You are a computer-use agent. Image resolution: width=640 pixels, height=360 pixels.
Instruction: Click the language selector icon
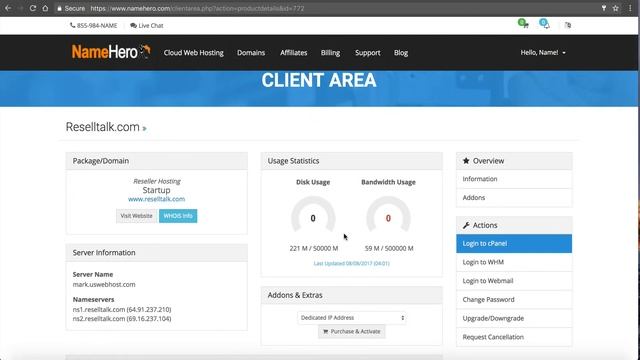coord(568,25)
